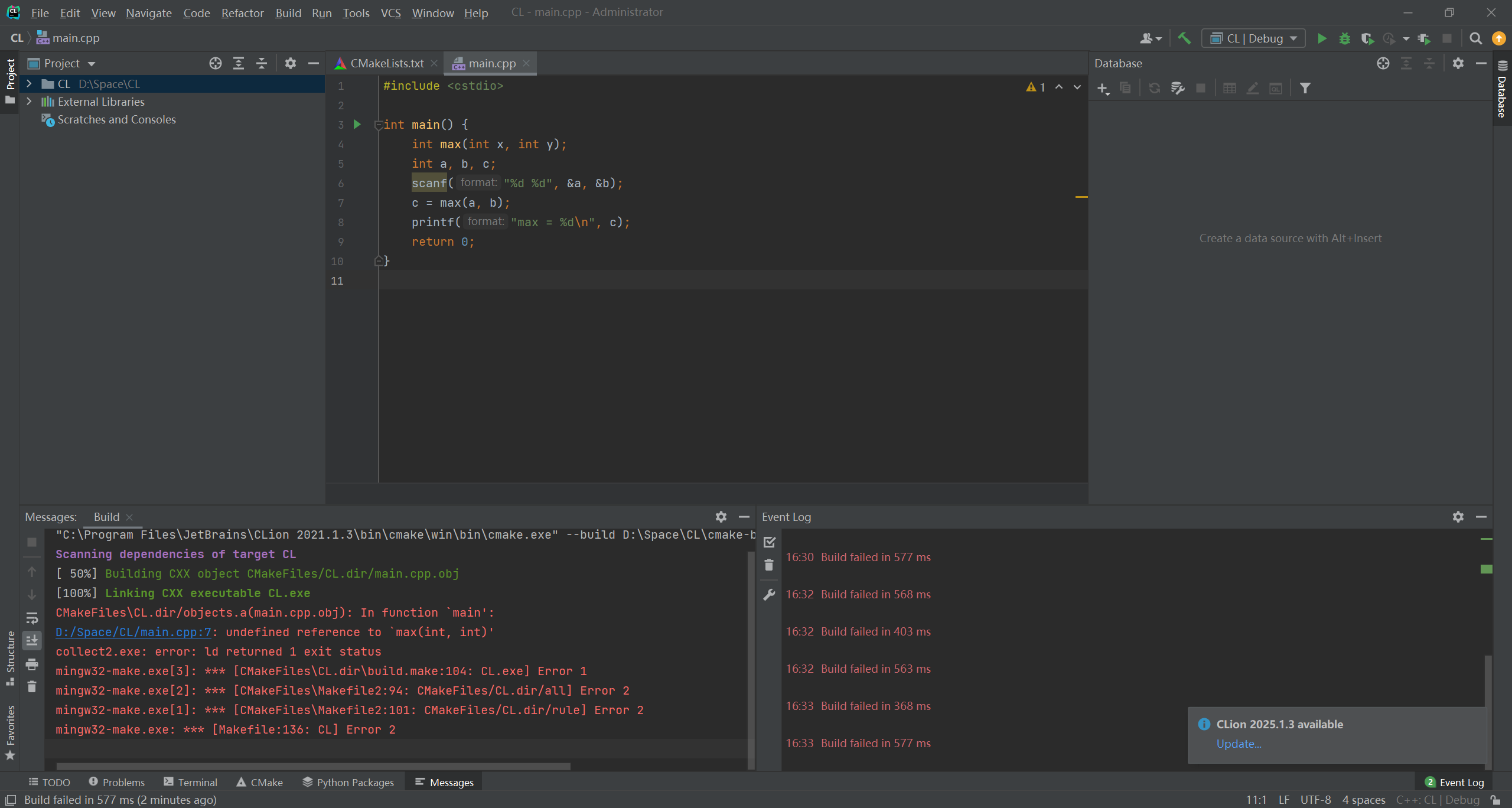Open the CL | Debug configuration dropdown
This screenshot has width=1512, height=808.
1254,38
